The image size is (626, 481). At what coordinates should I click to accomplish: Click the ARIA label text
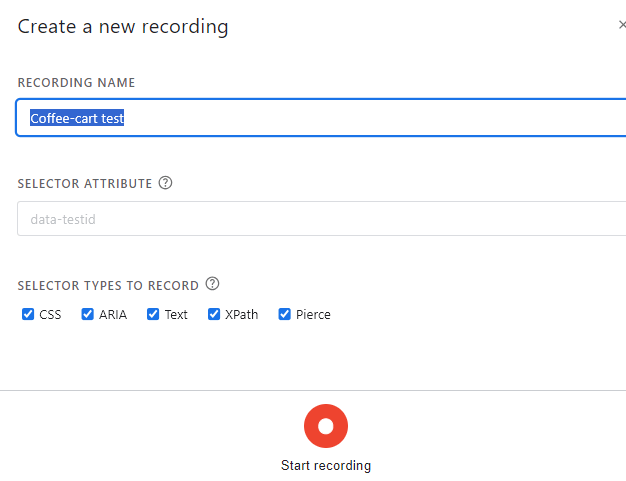coord(113,315)
